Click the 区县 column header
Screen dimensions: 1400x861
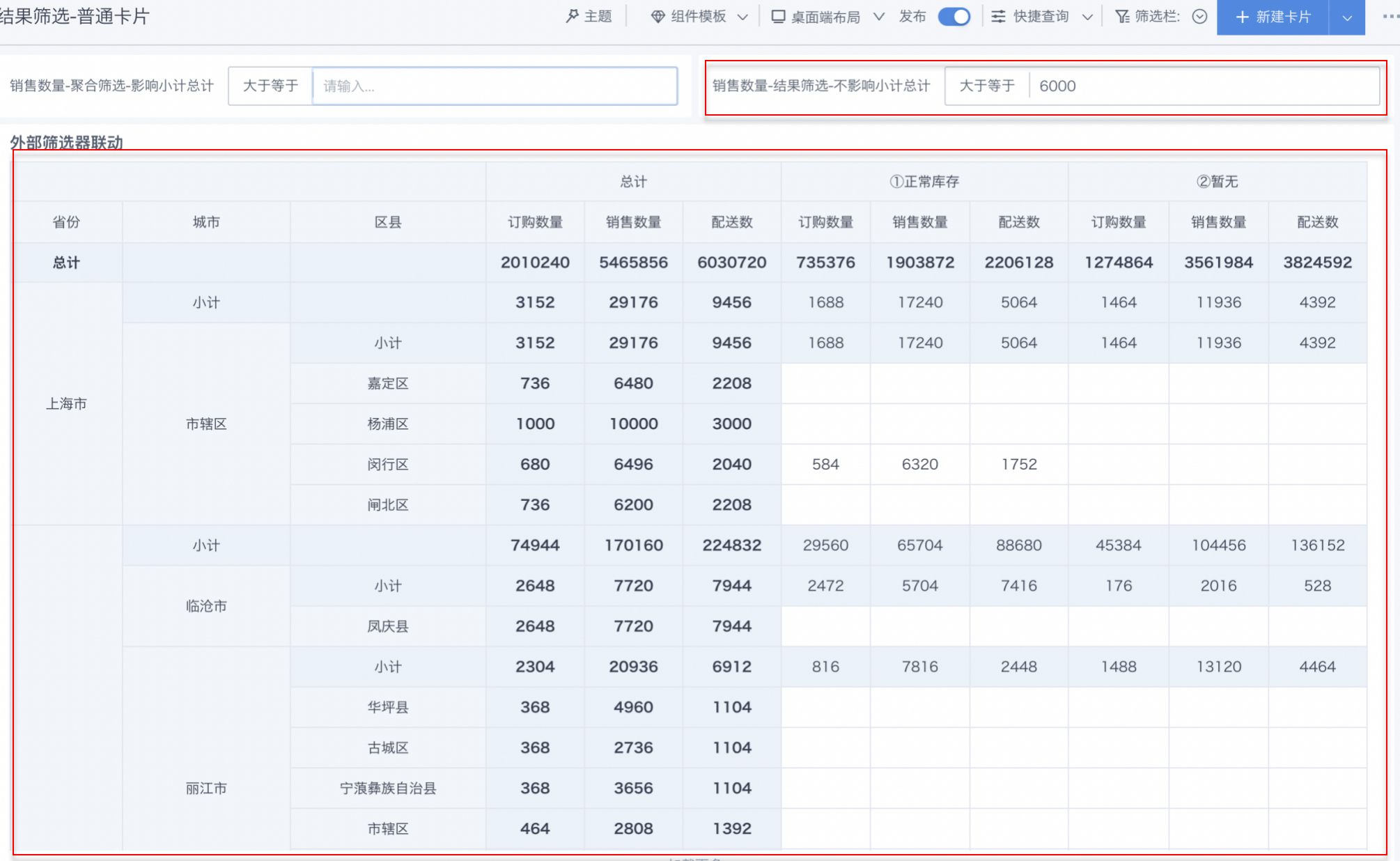pyautogui.click(x=388, y=222)
